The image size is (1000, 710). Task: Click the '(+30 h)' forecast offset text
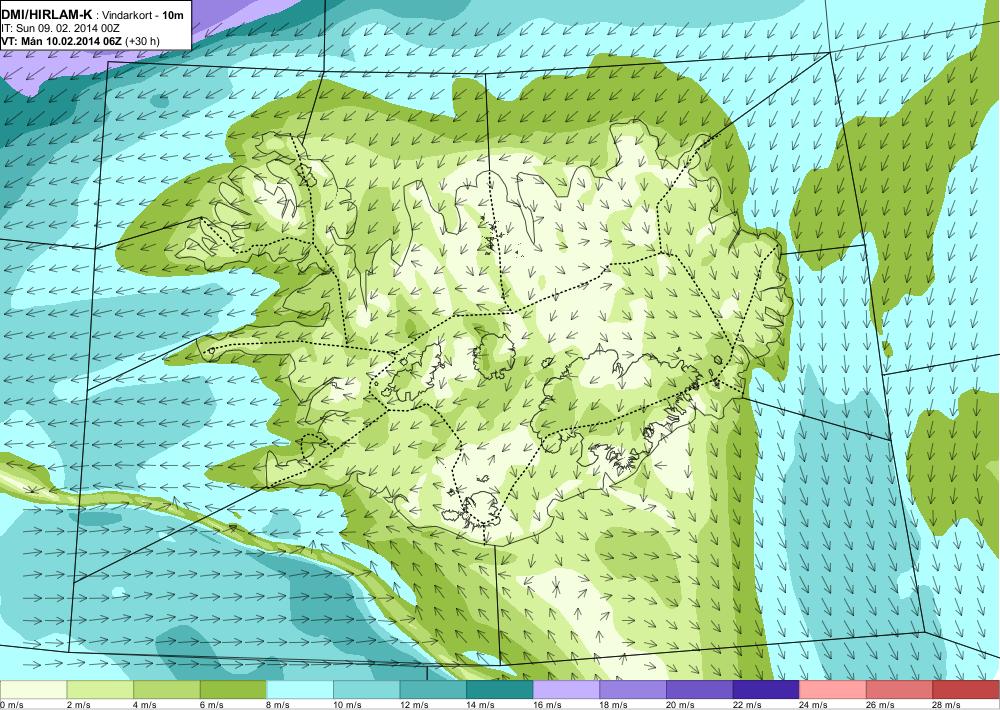tap(143, 41)
